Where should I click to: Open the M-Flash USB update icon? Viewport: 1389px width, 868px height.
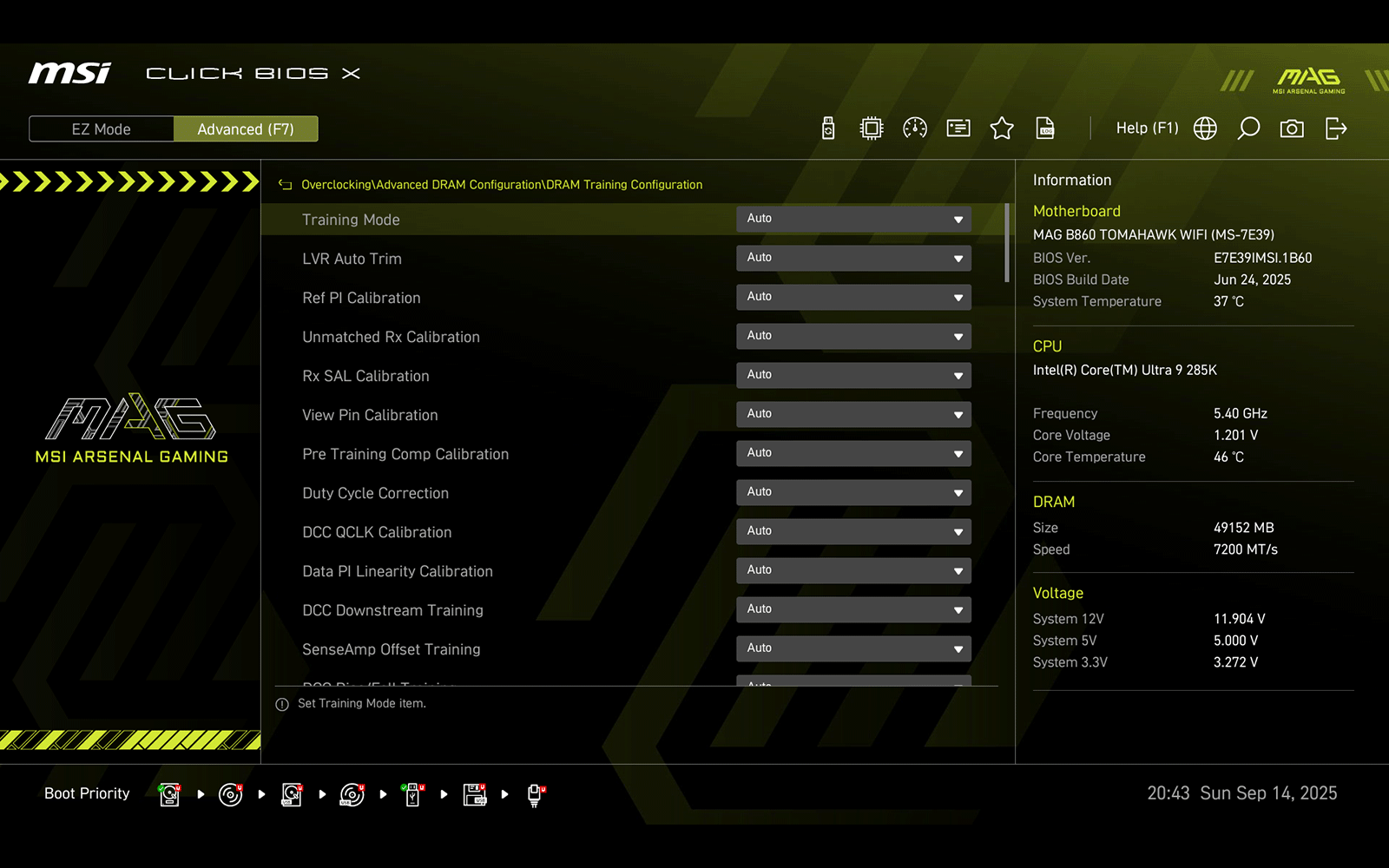point(828,128)
